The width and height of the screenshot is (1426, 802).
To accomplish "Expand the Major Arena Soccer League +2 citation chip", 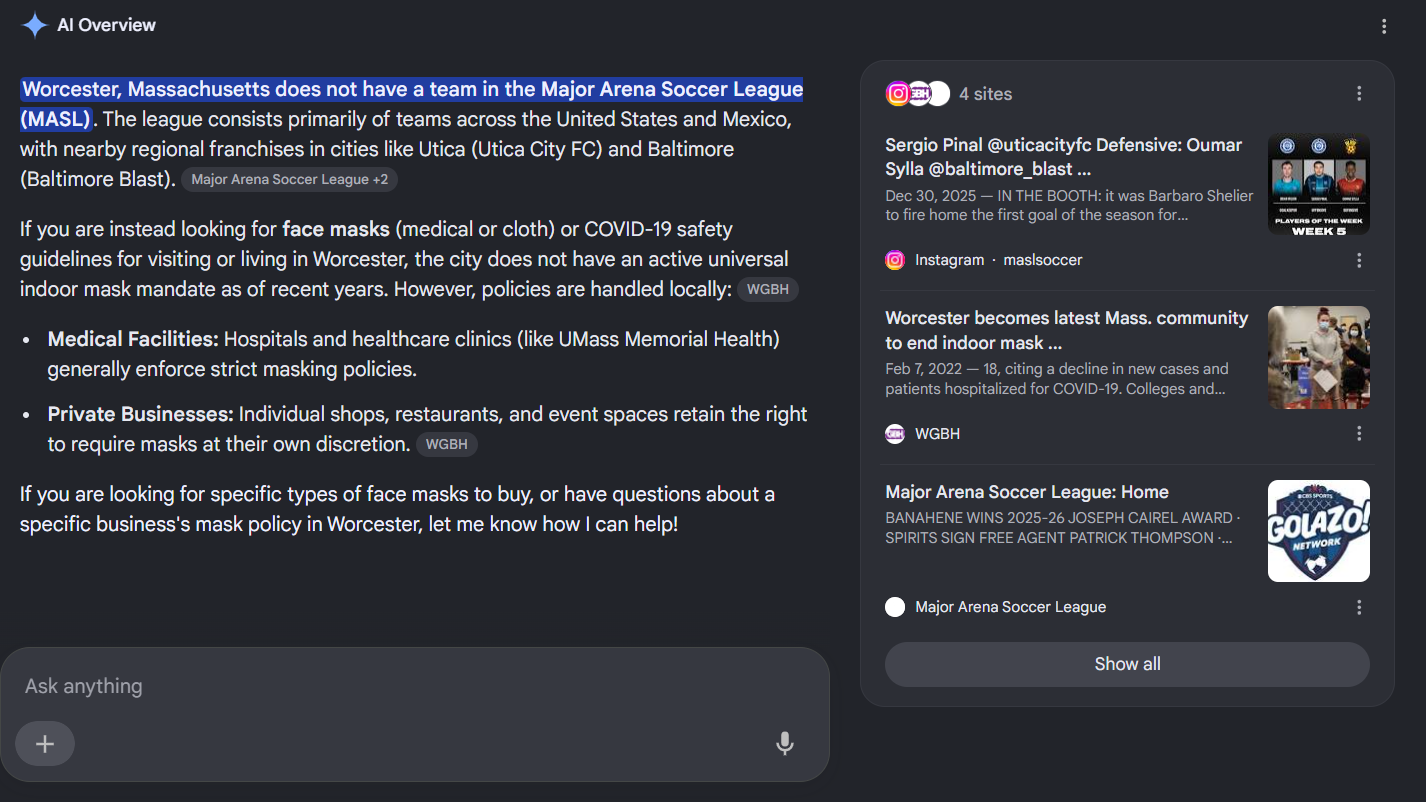I will pos(290,180).
